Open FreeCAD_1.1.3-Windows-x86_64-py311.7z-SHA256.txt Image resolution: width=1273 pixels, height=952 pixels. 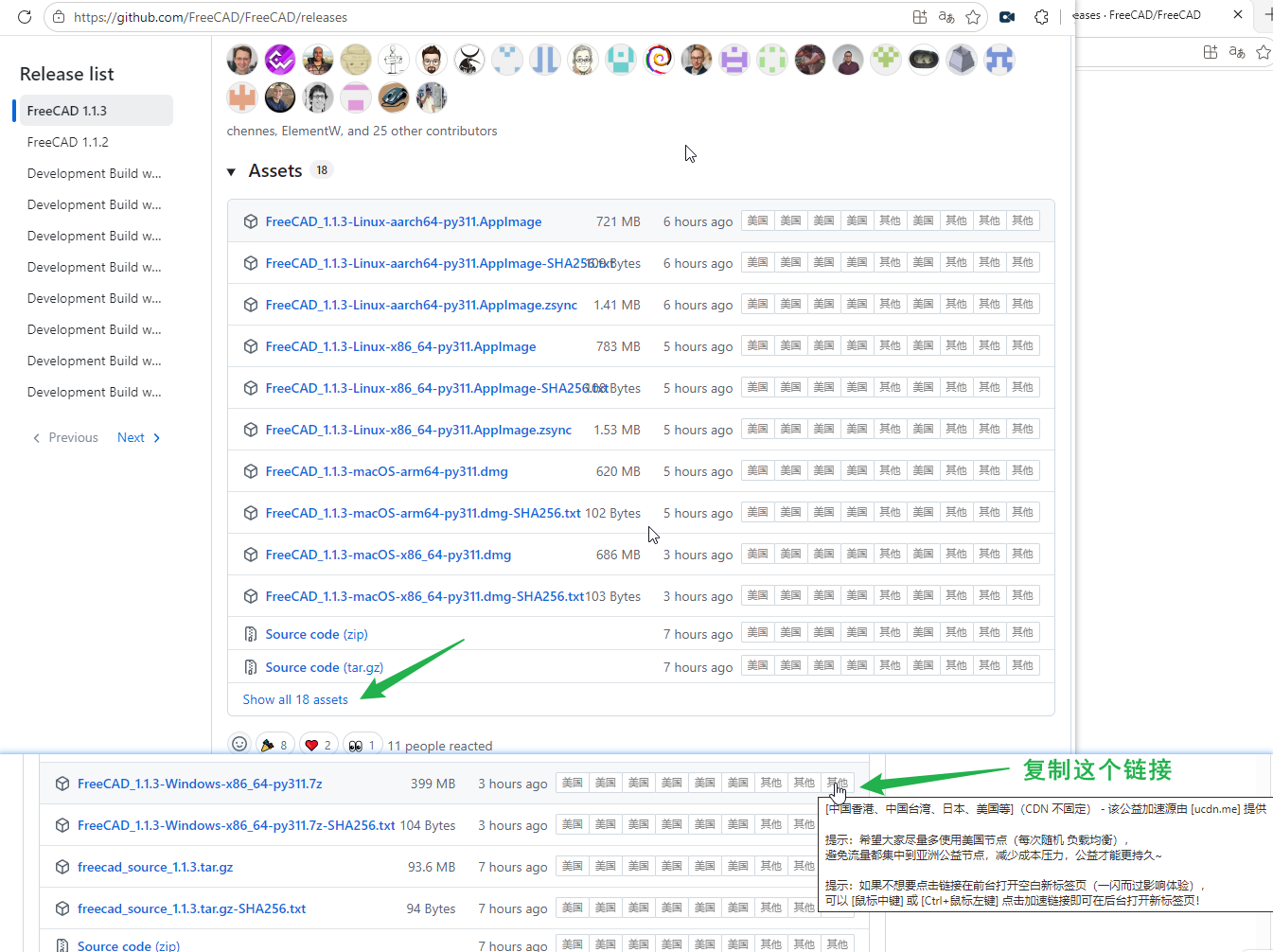point(237,825)
